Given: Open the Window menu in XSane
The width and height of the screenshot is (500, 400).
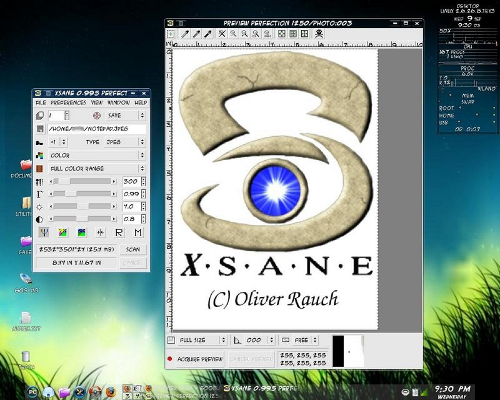Looking at the screenshot, I should click(x=118, y=103).
